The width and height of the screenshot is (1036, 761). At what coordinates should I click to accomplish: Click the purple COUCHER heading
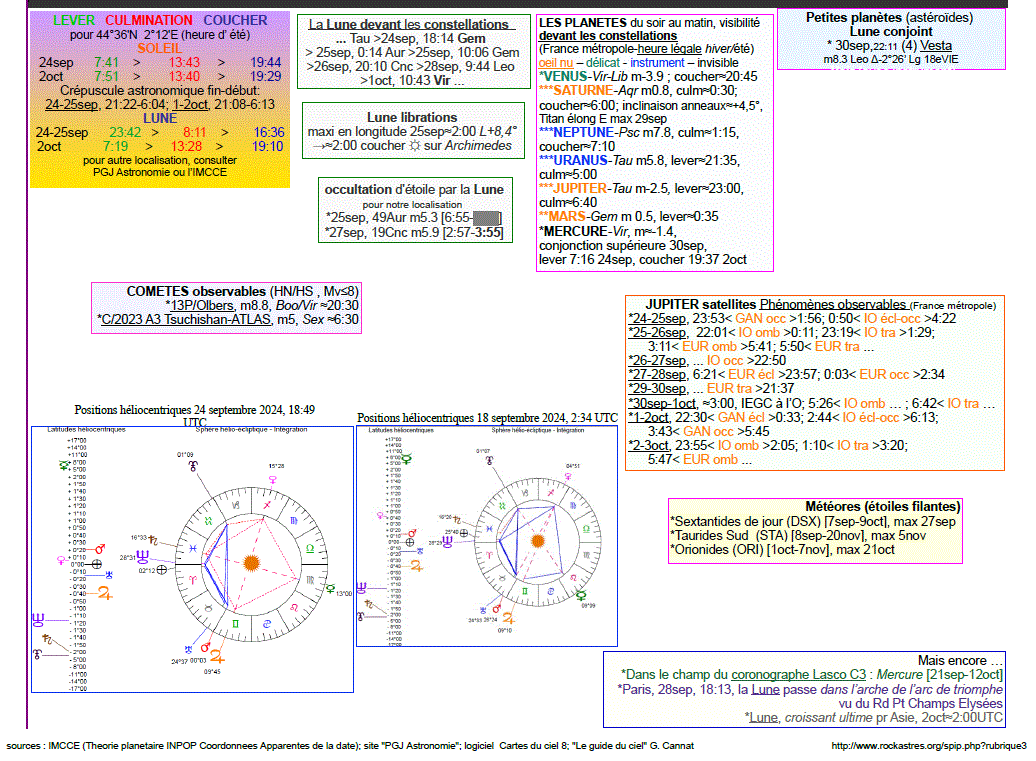pyautogui.click(x=235, y=20)
